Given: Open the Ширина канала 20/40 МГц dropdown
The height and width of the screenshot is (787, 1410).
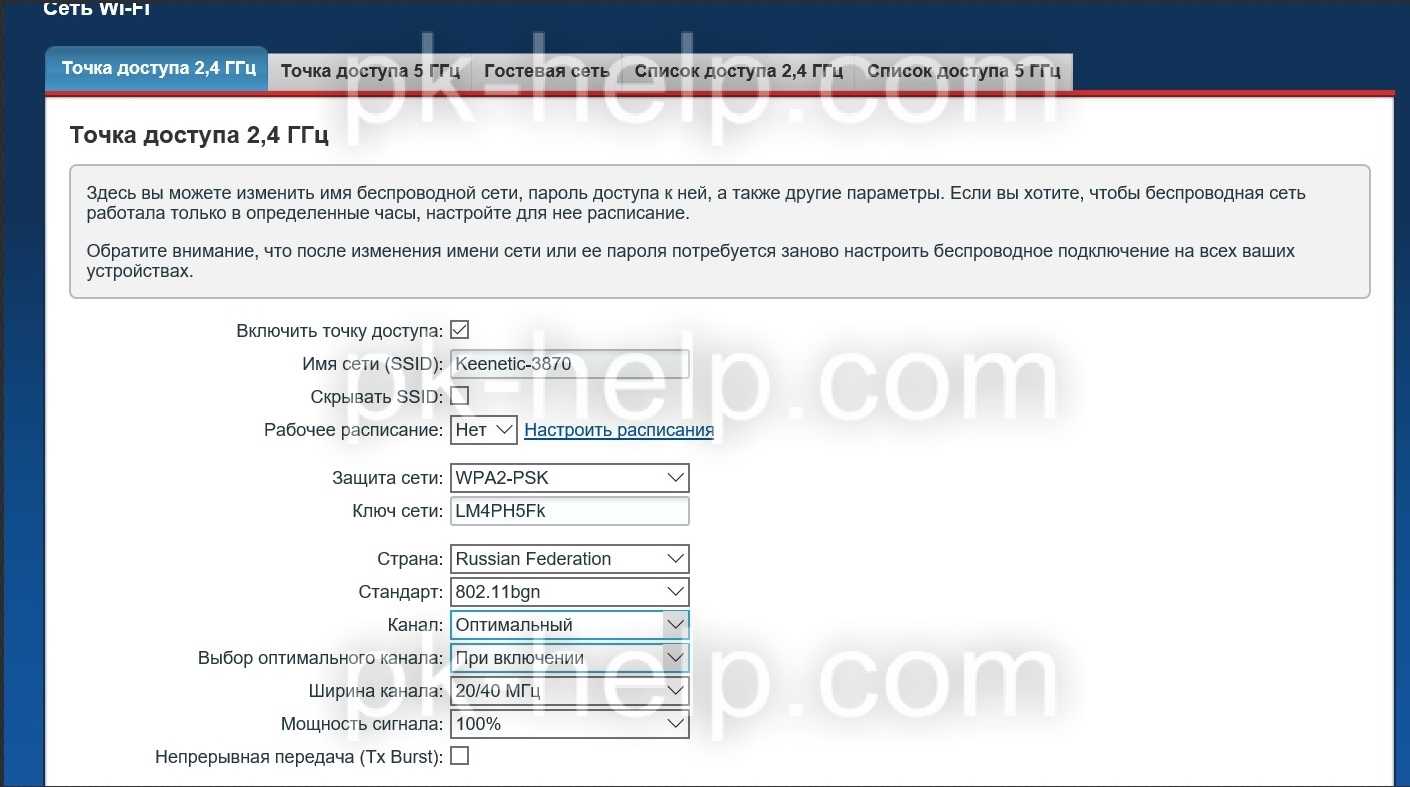Looking at the screenshot, I should coord(569,691).
